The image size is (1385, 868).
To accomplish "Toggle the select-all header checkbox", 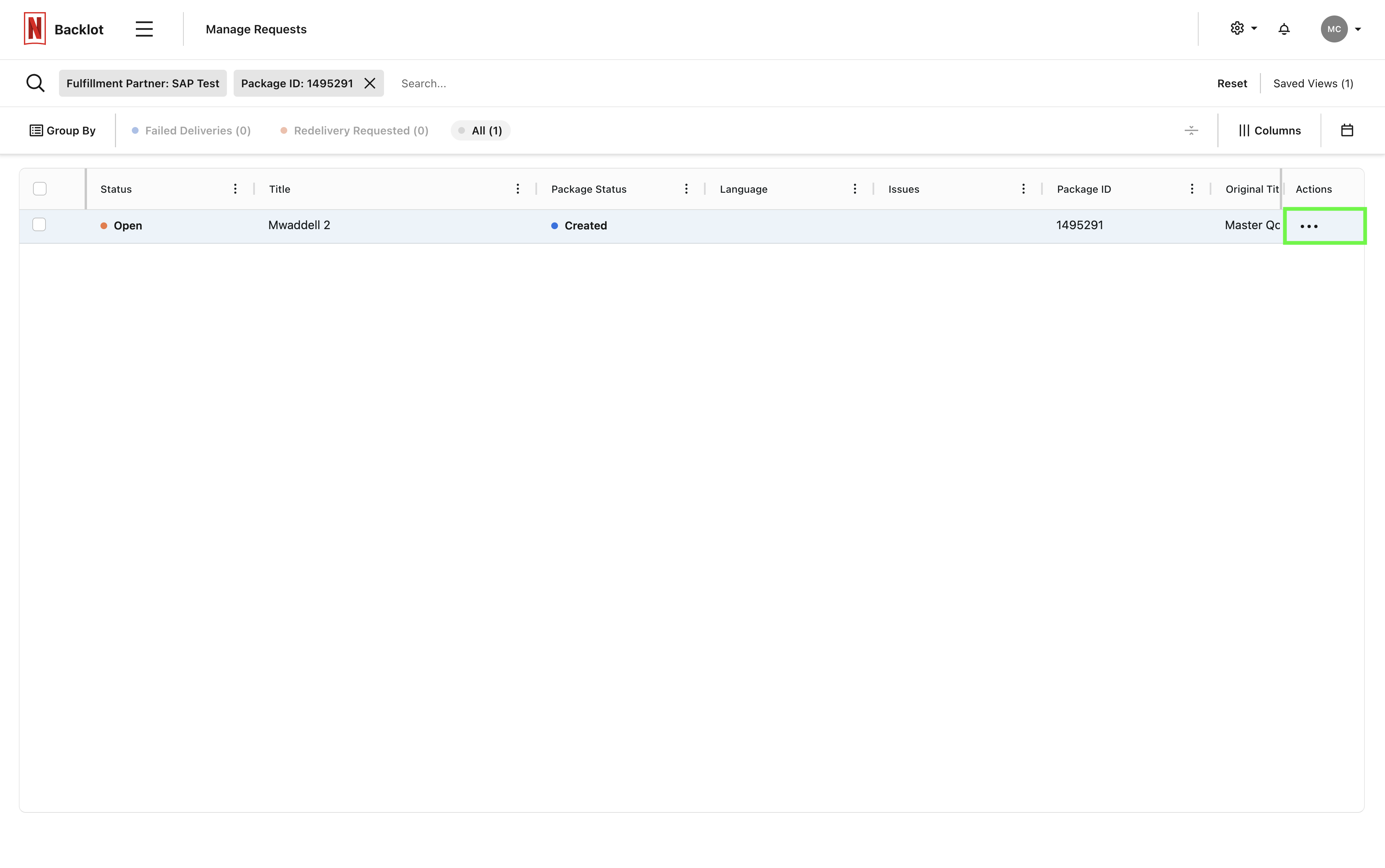I will [x=40, y=189].
